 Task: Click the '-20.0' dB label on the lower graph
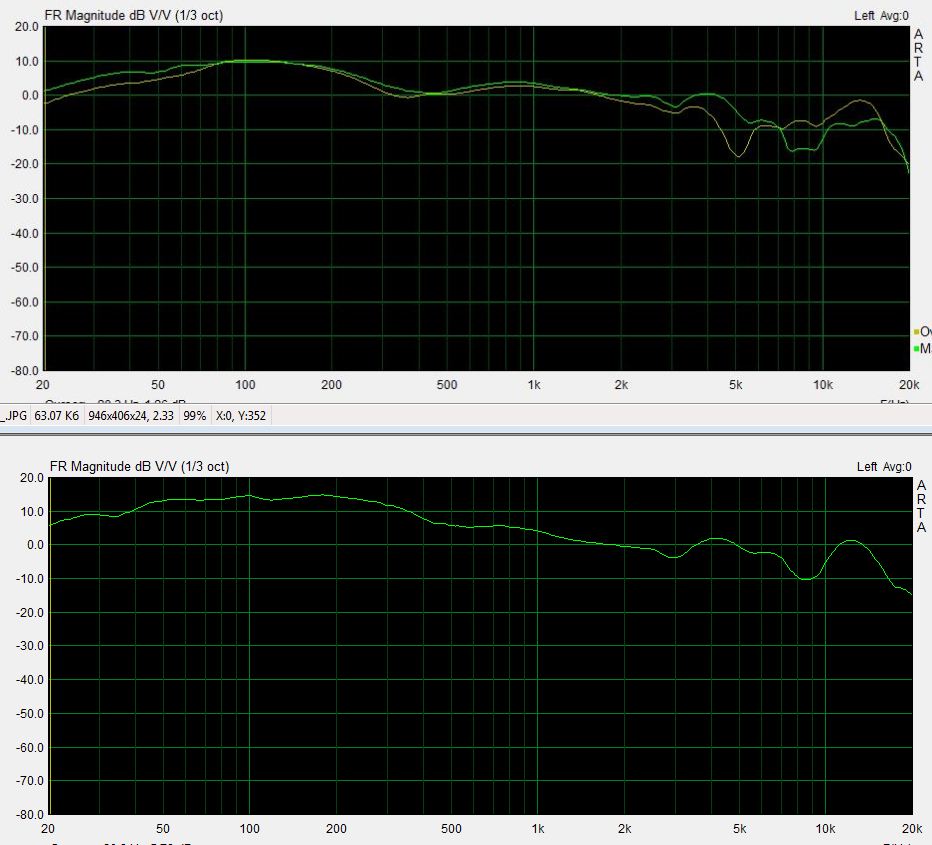[x=30, y=613]
